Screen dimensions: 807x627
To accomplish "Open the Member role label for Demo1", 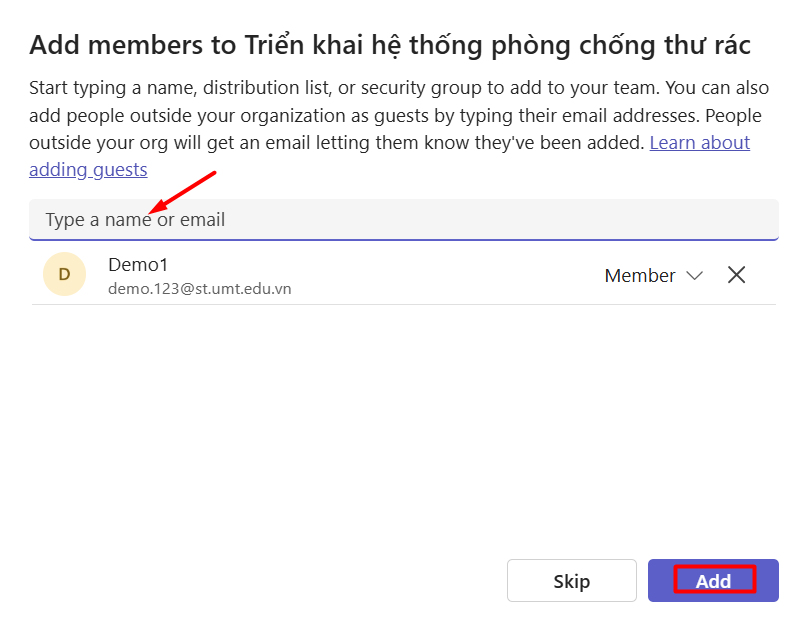I will tap(640, 276).
